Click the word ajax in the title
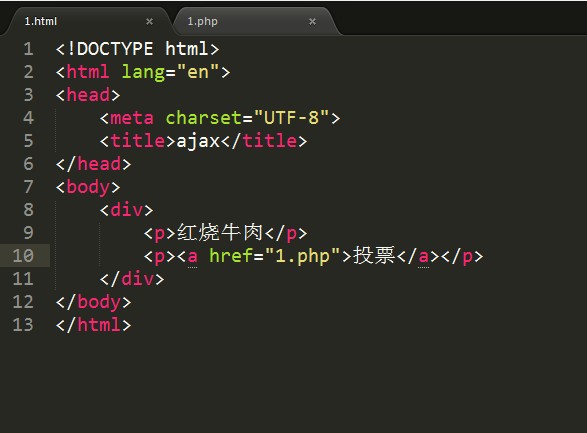This screenshot has width=587, height=433. [x=198, y=141]
